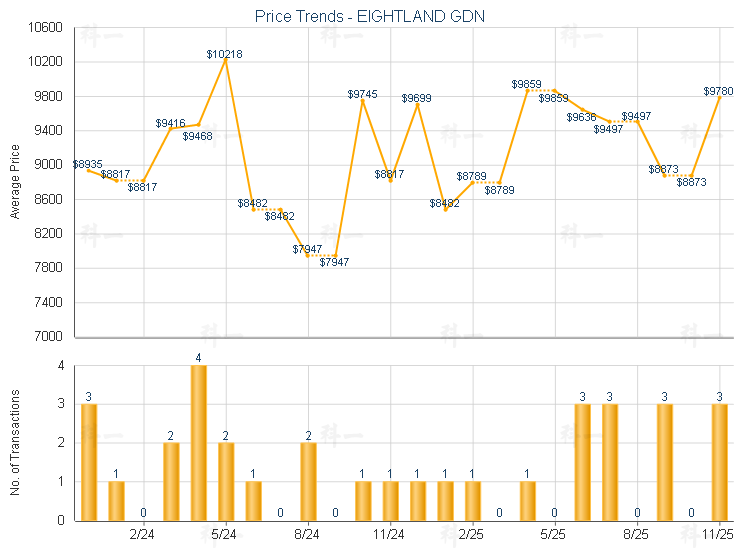Select the first $8935 data point
The width and height of the screenshot is (740, 550).
coord(89,170)
